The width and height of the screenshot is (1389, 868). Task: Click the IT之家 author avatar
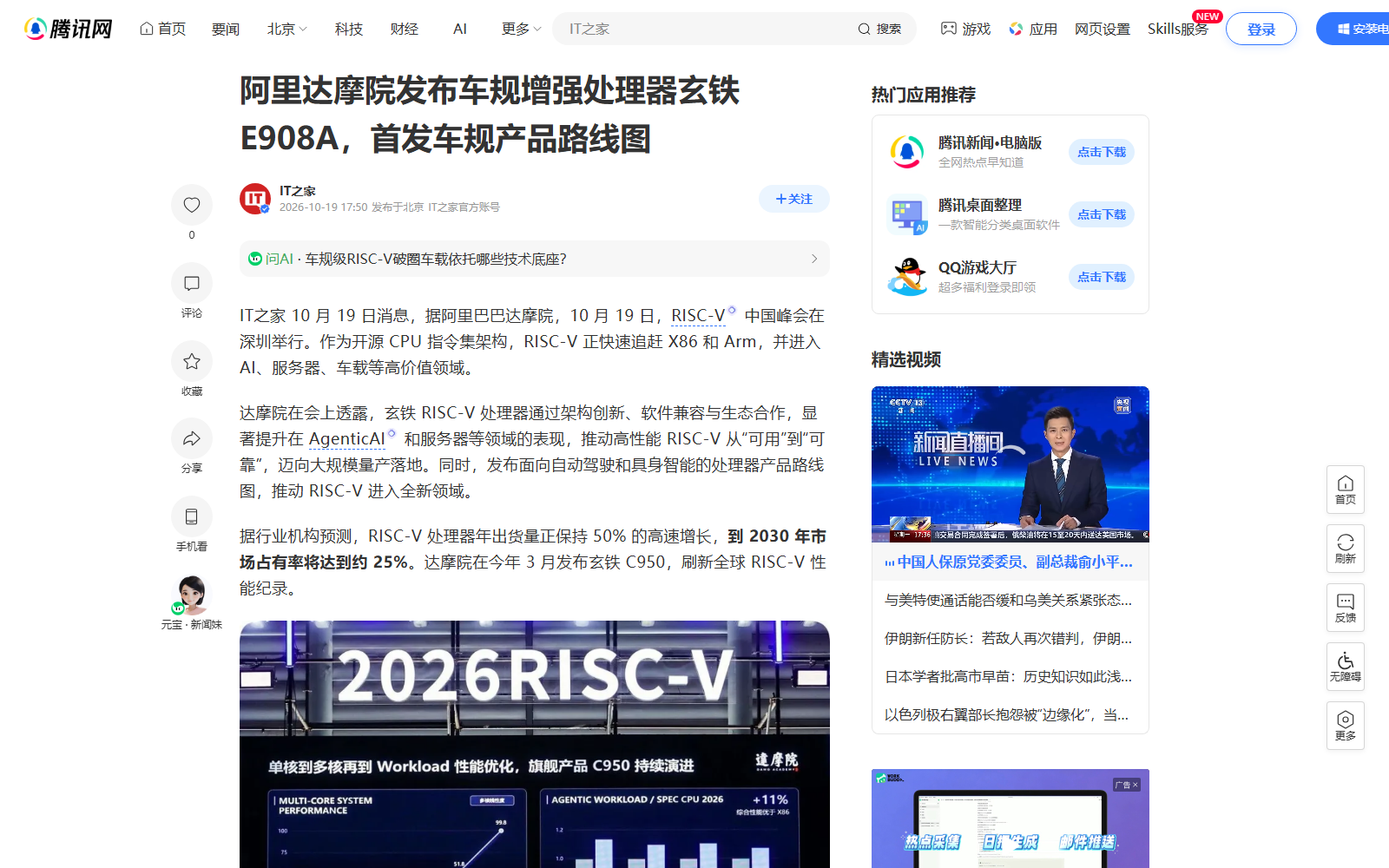point(255,199)
